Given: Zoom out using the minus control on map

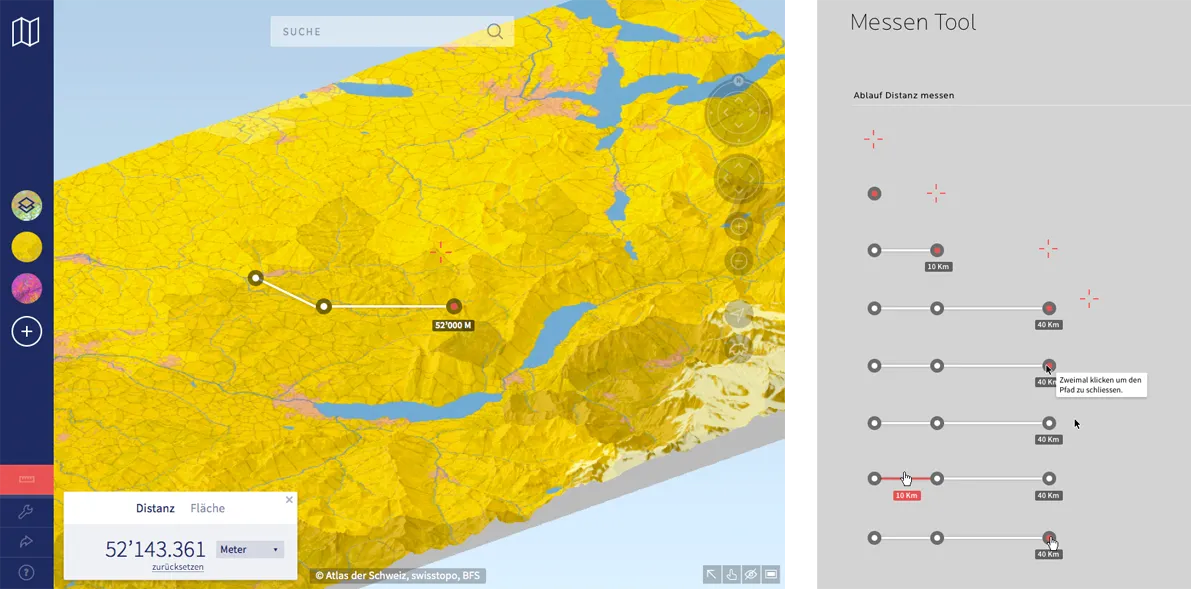Looking at the screenshot, I should [x=738, y=261].
